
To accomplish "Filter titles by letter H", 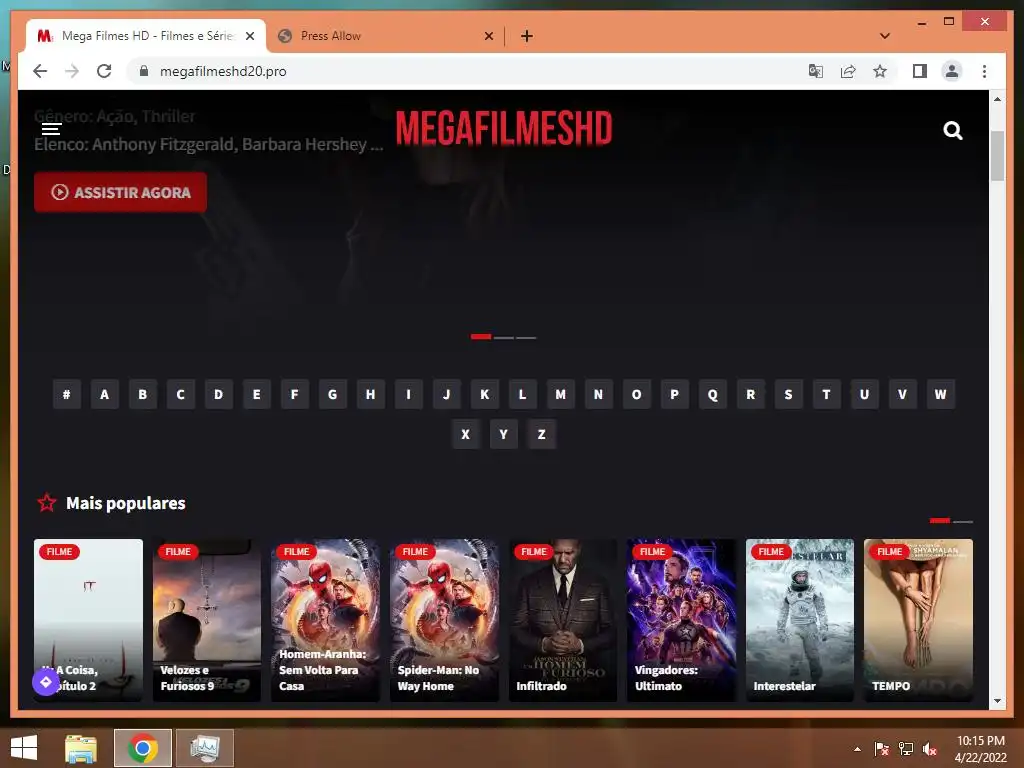I will (x=370, y=394).
